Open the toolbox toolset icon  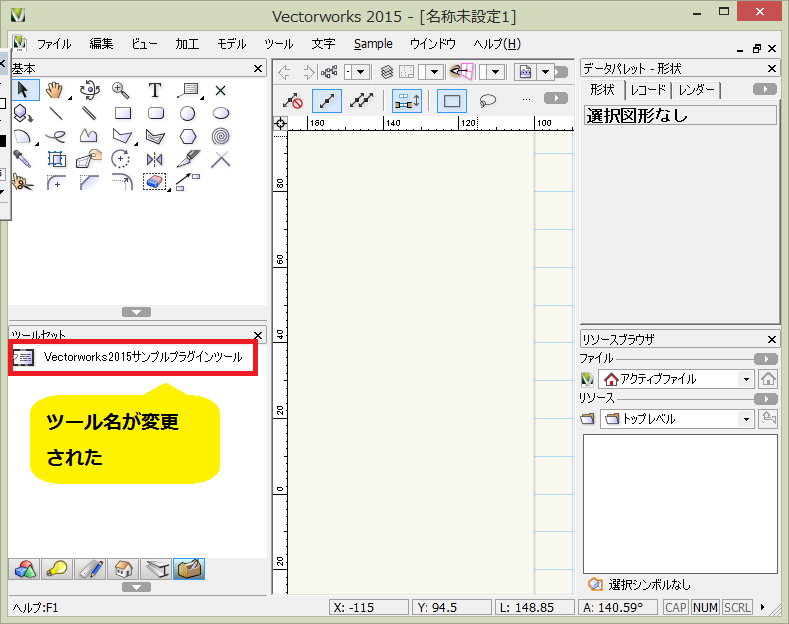tap(189, 569)
